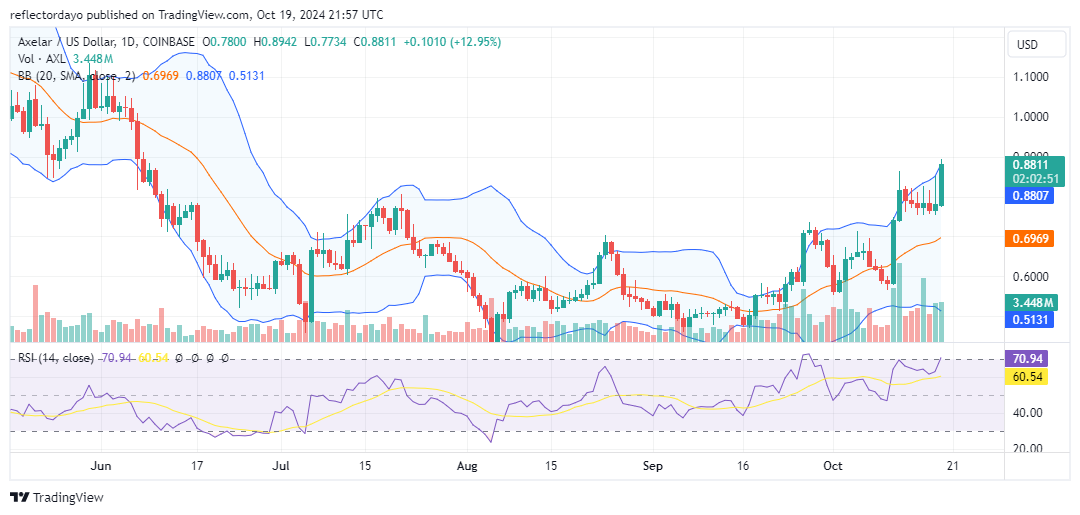Viewport: 1080px width, 515px height.
Task: Click the Vol · AXL indicator label
Action: coord(39,59)
